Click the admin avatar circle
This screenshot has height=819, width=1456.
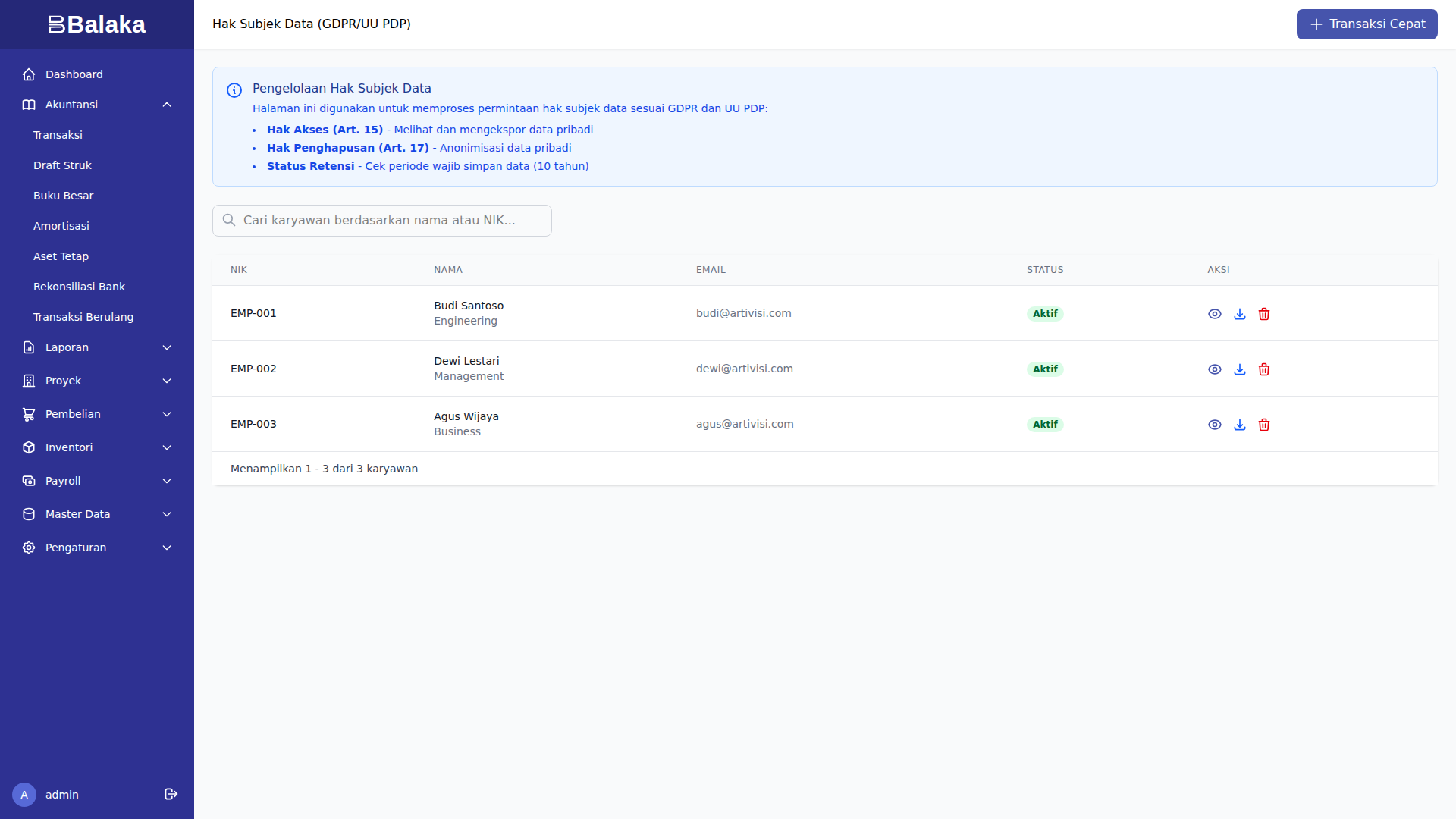(24, 794)
